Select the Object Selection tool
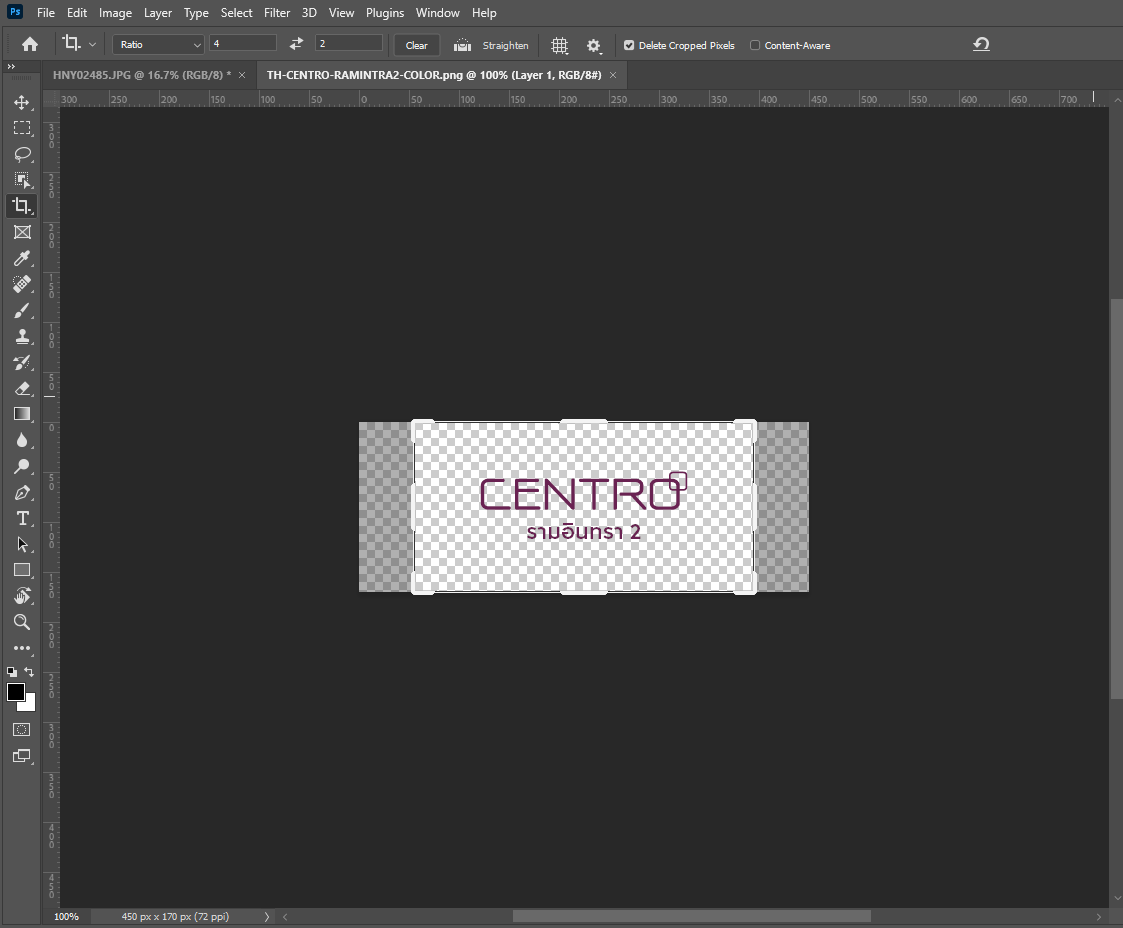The height and width of the screenshot is (928, 1123). (x=22, y=180)
